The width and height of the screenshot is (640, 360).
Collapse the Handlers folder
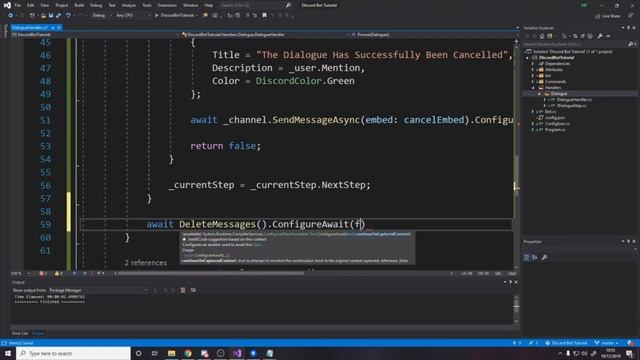click(533, 88)
